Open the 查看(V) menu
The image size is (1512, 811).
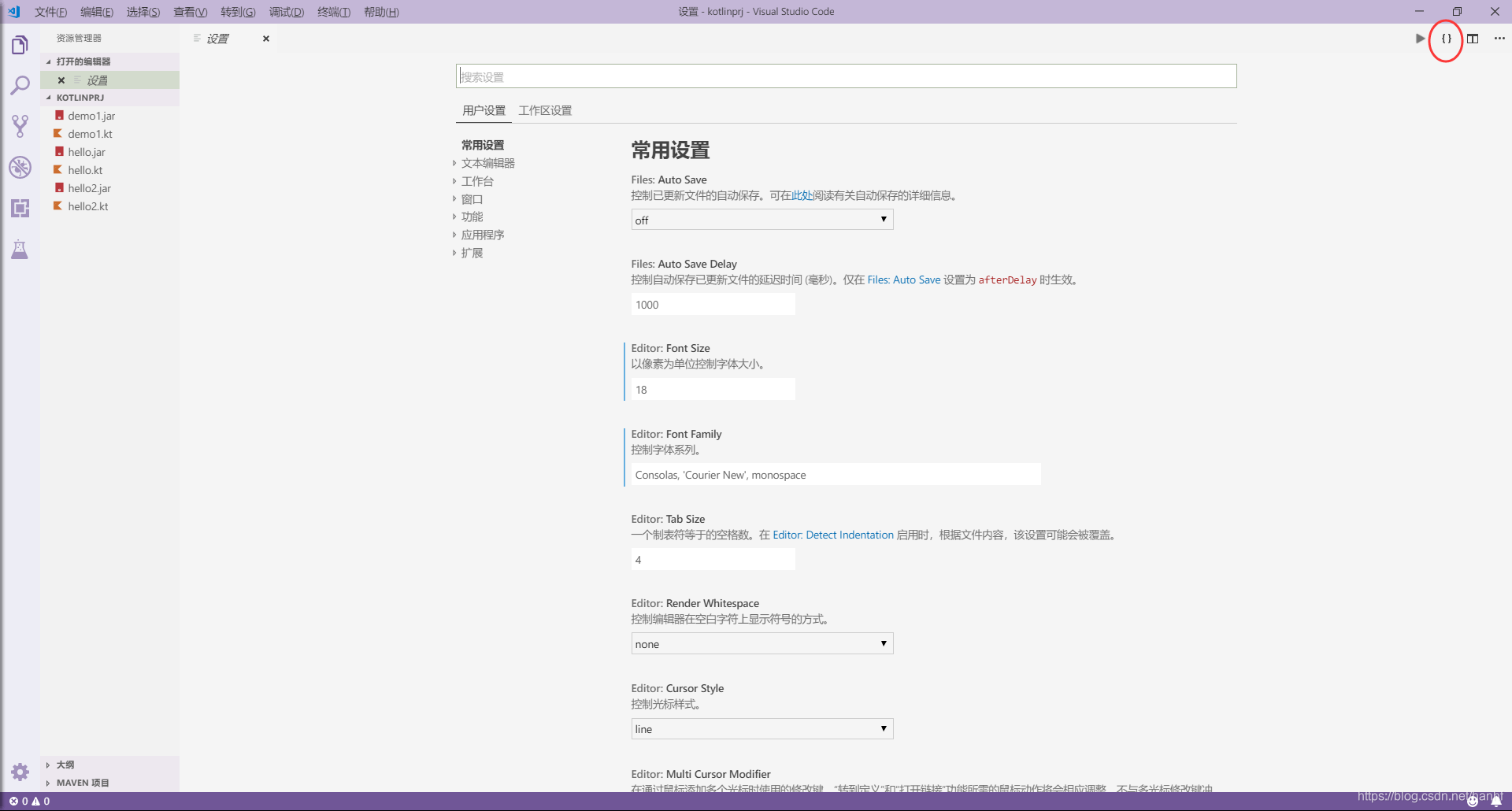[191, 12]
